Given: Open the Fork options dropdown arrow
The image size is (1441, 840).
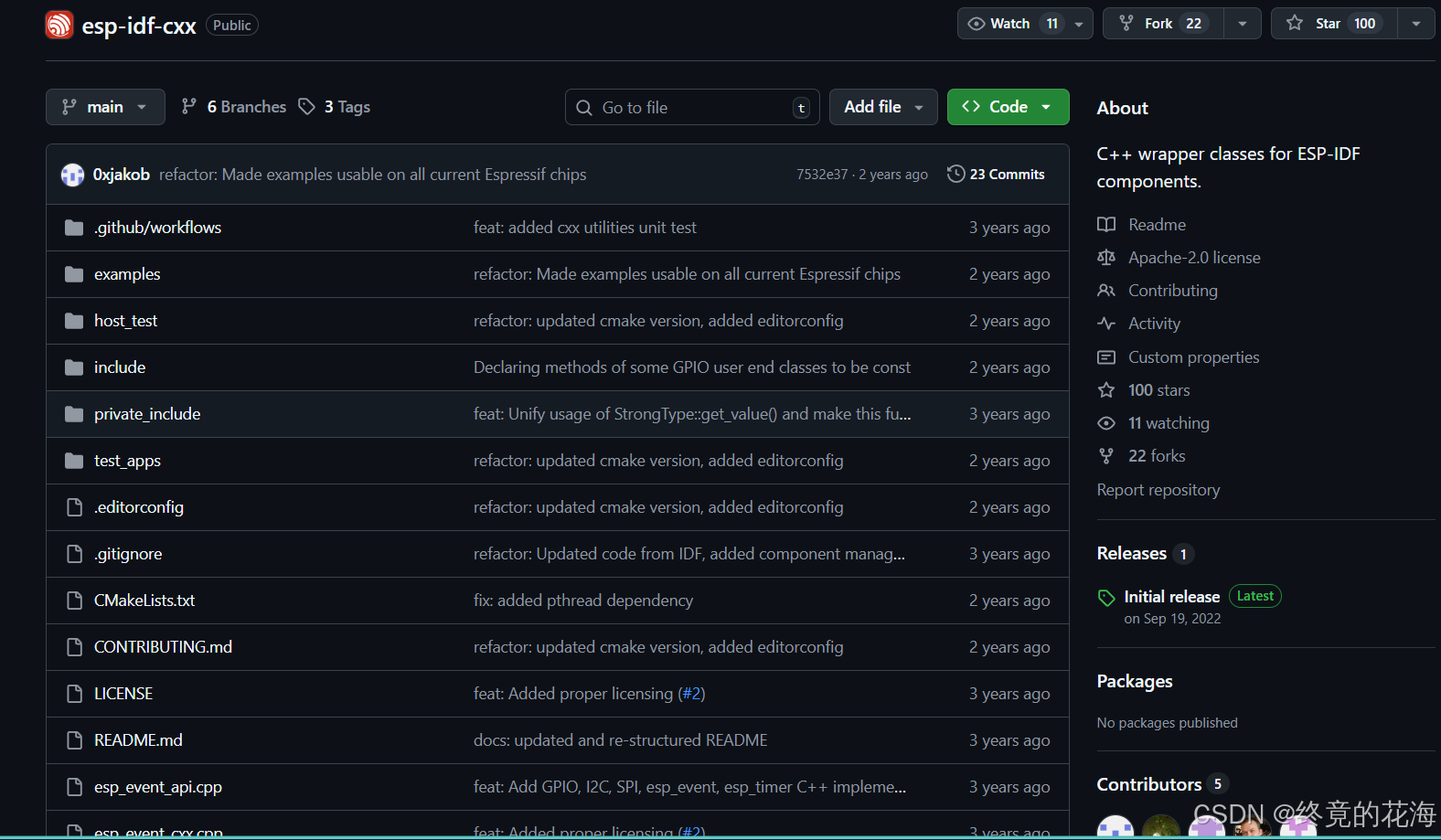Looking at the screenshot, I should tap(1243, 24).
